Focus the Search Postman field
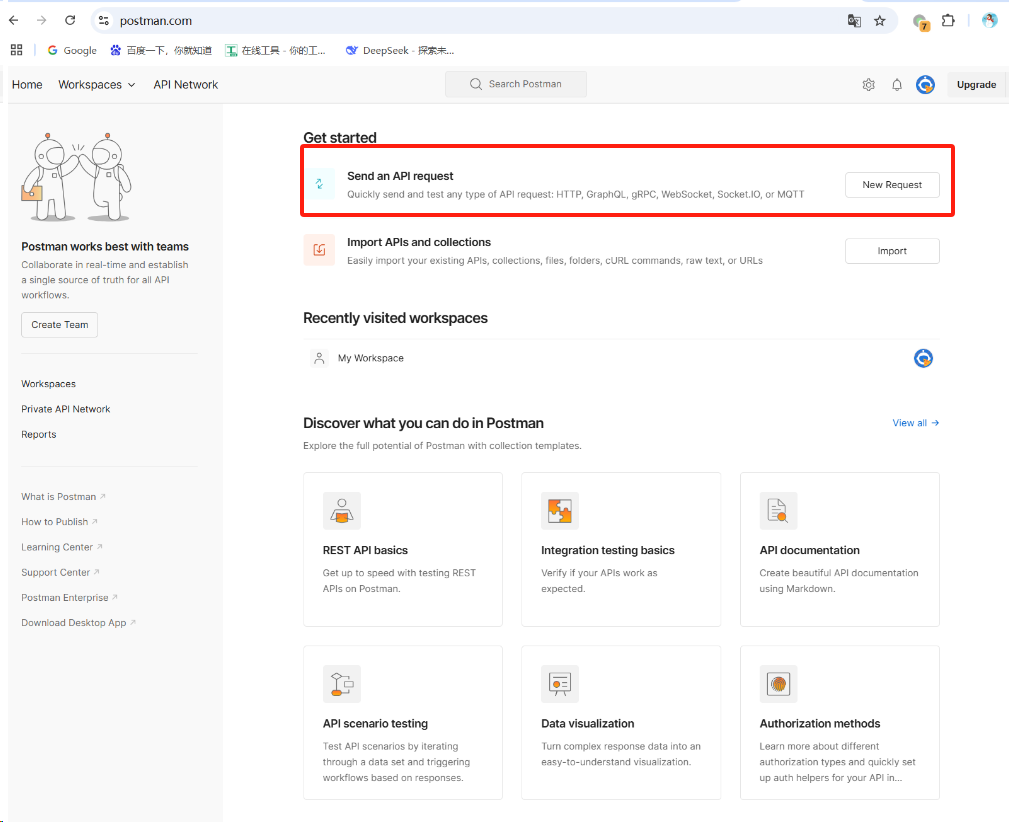Image resolution: width=1009 pixels, height=822 pixels. [515, 84]
